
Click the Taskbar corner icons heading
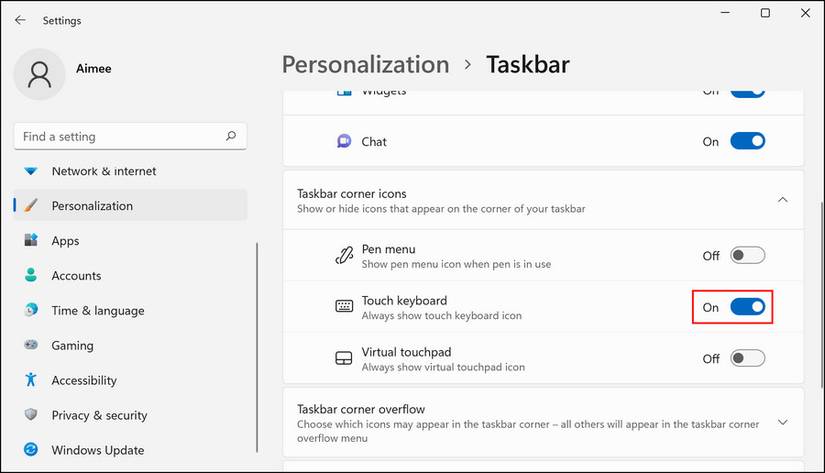tap(351, 194)
